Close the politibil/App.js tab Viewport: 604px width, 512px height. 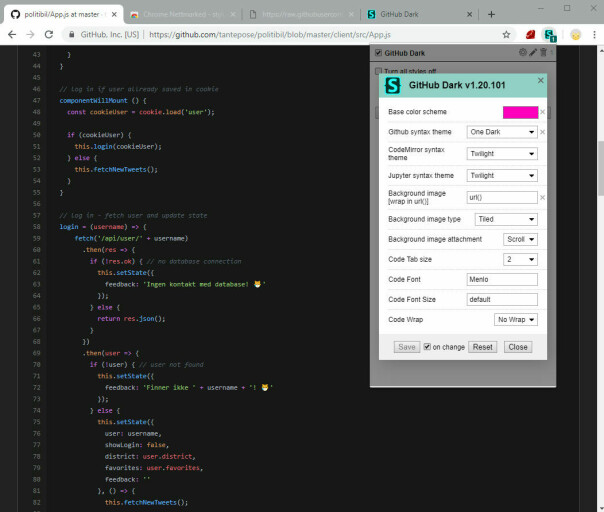point(114,15)
